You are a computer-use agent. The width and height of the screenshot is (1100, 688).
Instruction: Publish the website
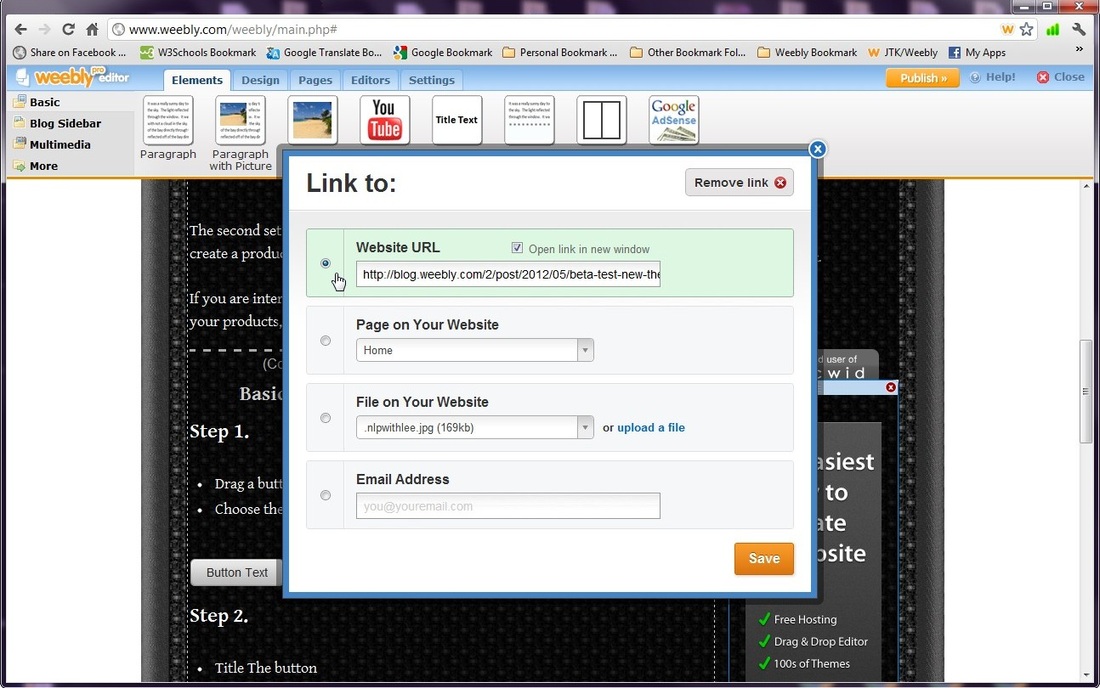click(x=923, y=77)
